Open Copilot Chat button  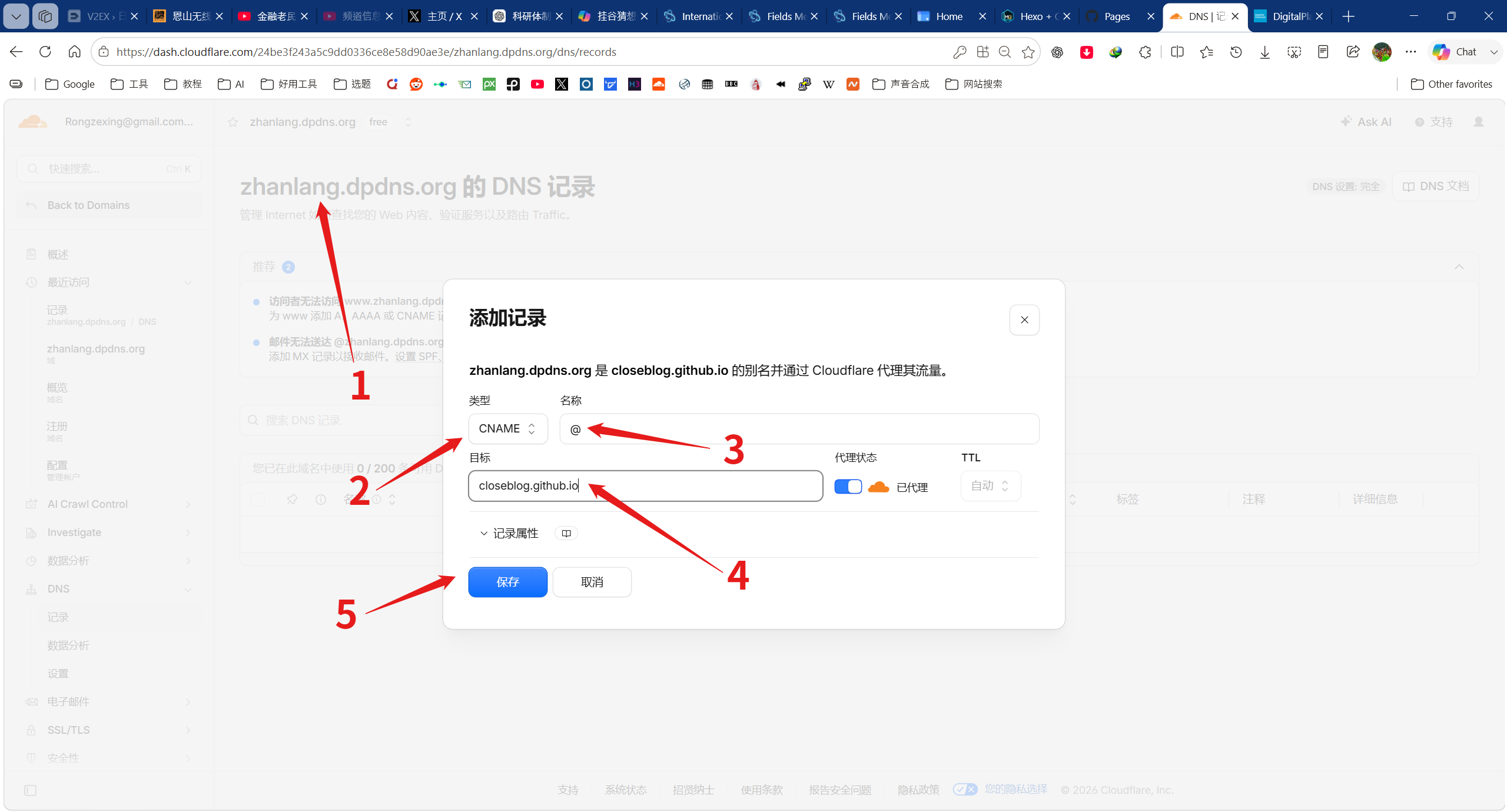(x=1456, y=52)
